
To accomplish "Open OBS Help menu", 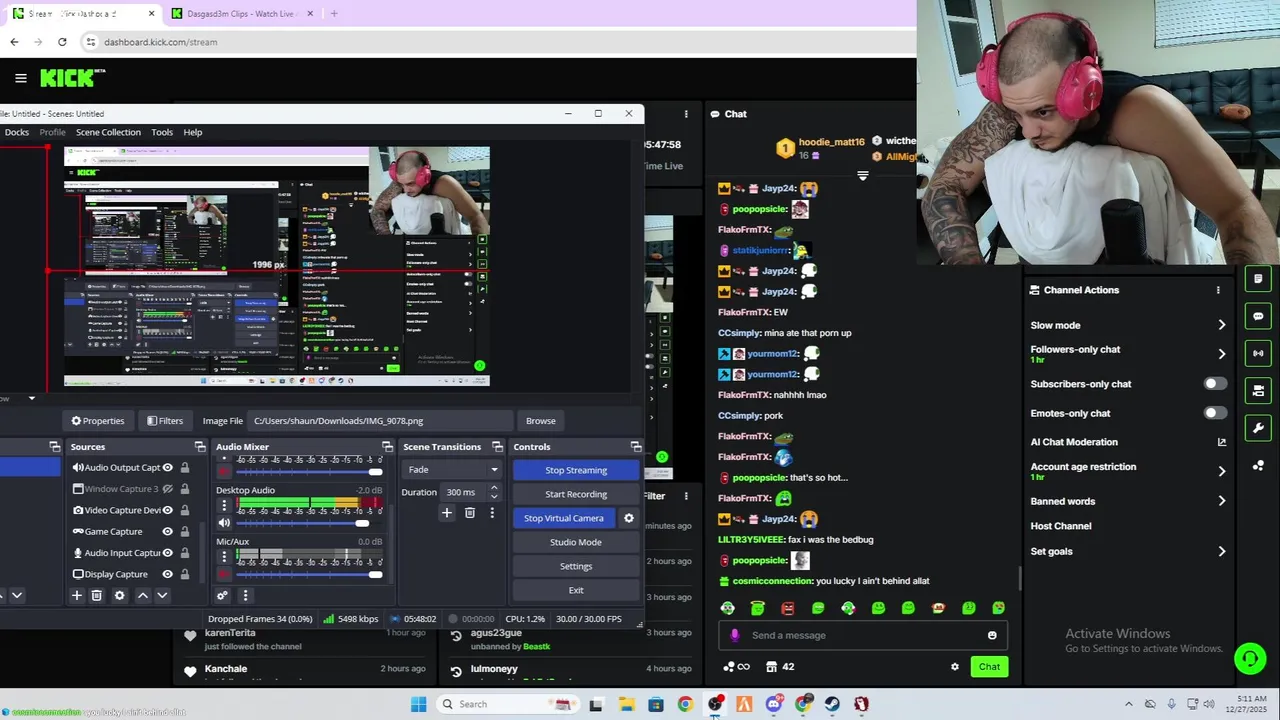I will tap(193, 132).
